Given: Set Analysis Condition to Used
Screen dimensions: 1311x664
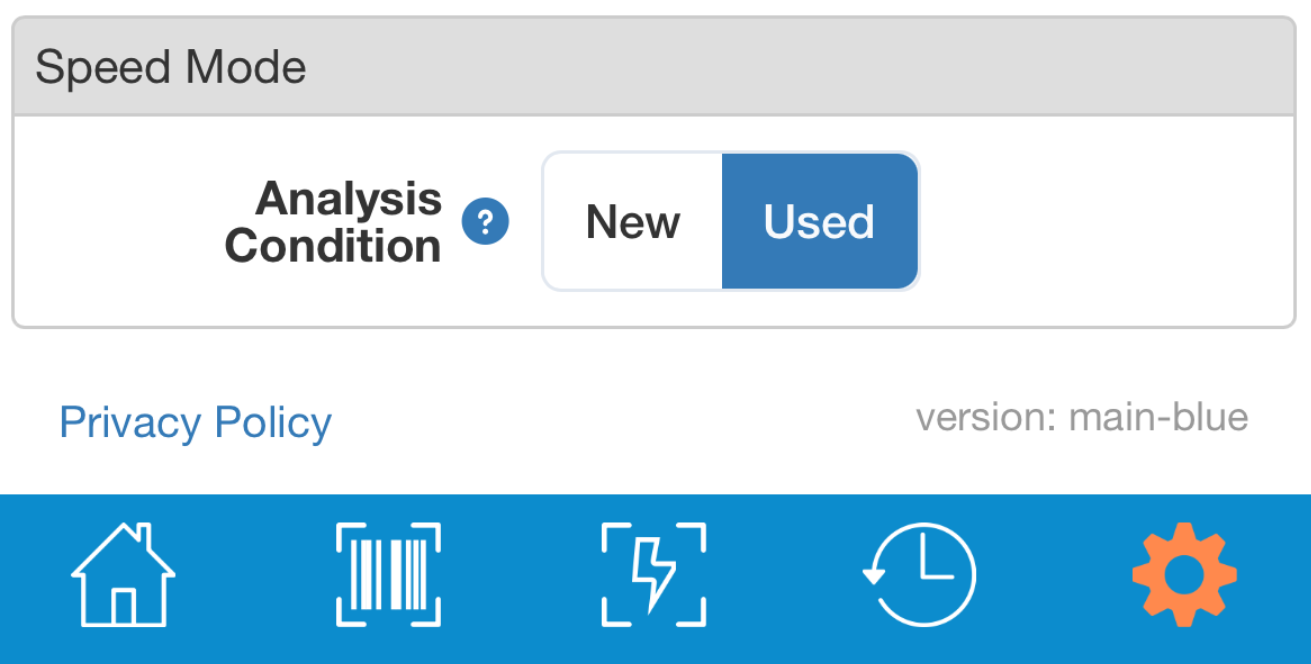Looking at the screenshot, I should click(x=819, y=221).
